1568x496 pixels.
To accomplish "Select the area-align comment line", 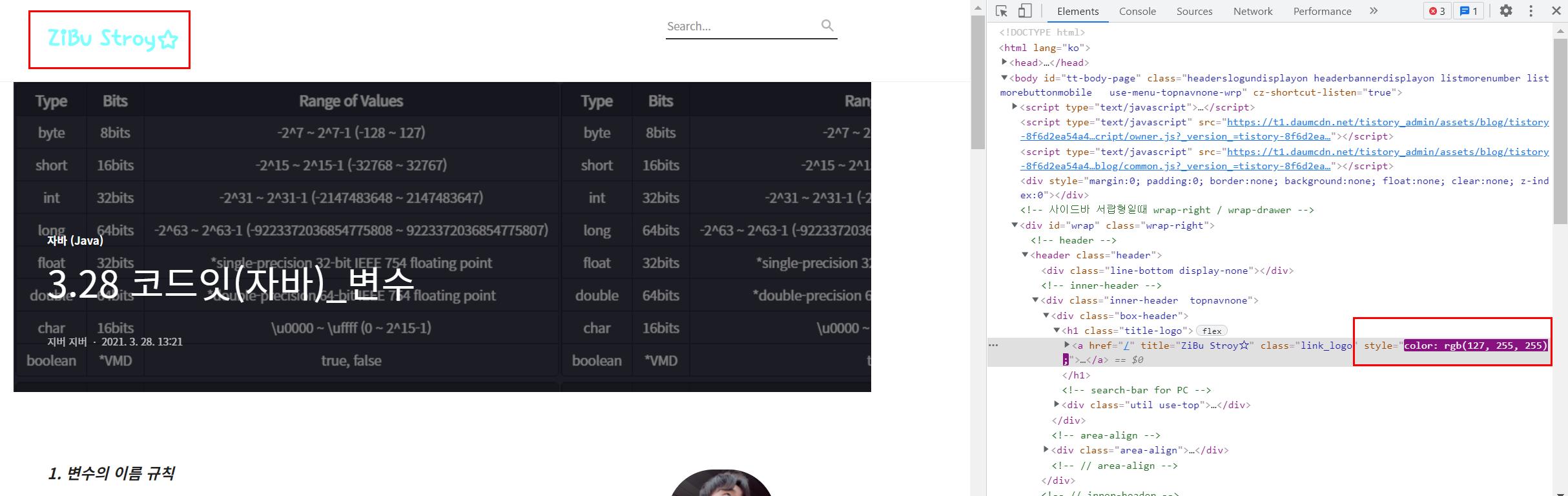I will [1106, 435].
